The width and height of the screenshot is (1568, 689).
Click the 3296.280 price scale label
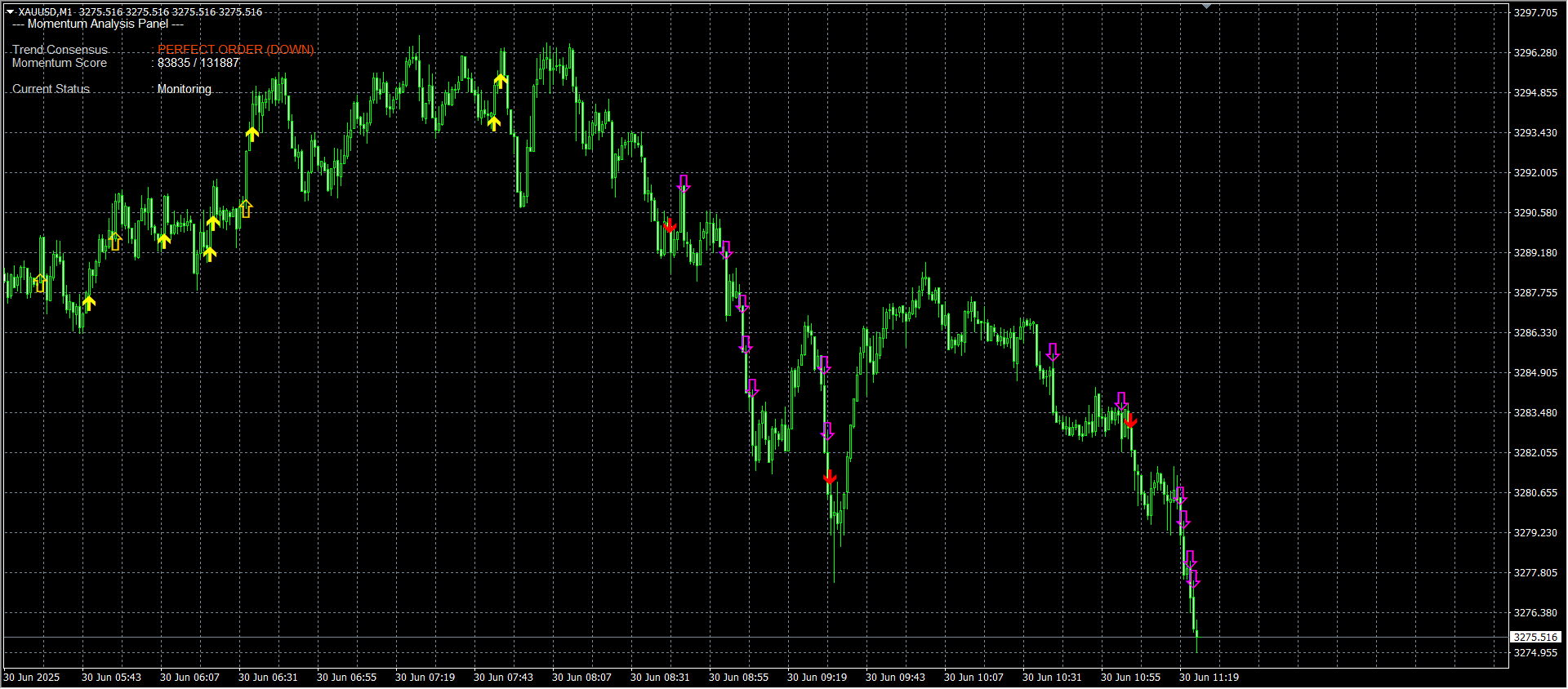(x=1535, y=53)
